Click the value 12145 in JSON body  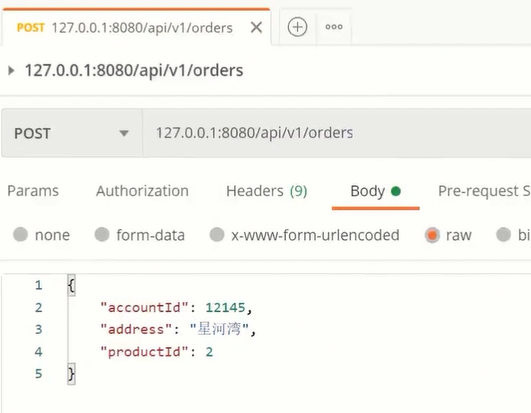[x=225, y=308]
